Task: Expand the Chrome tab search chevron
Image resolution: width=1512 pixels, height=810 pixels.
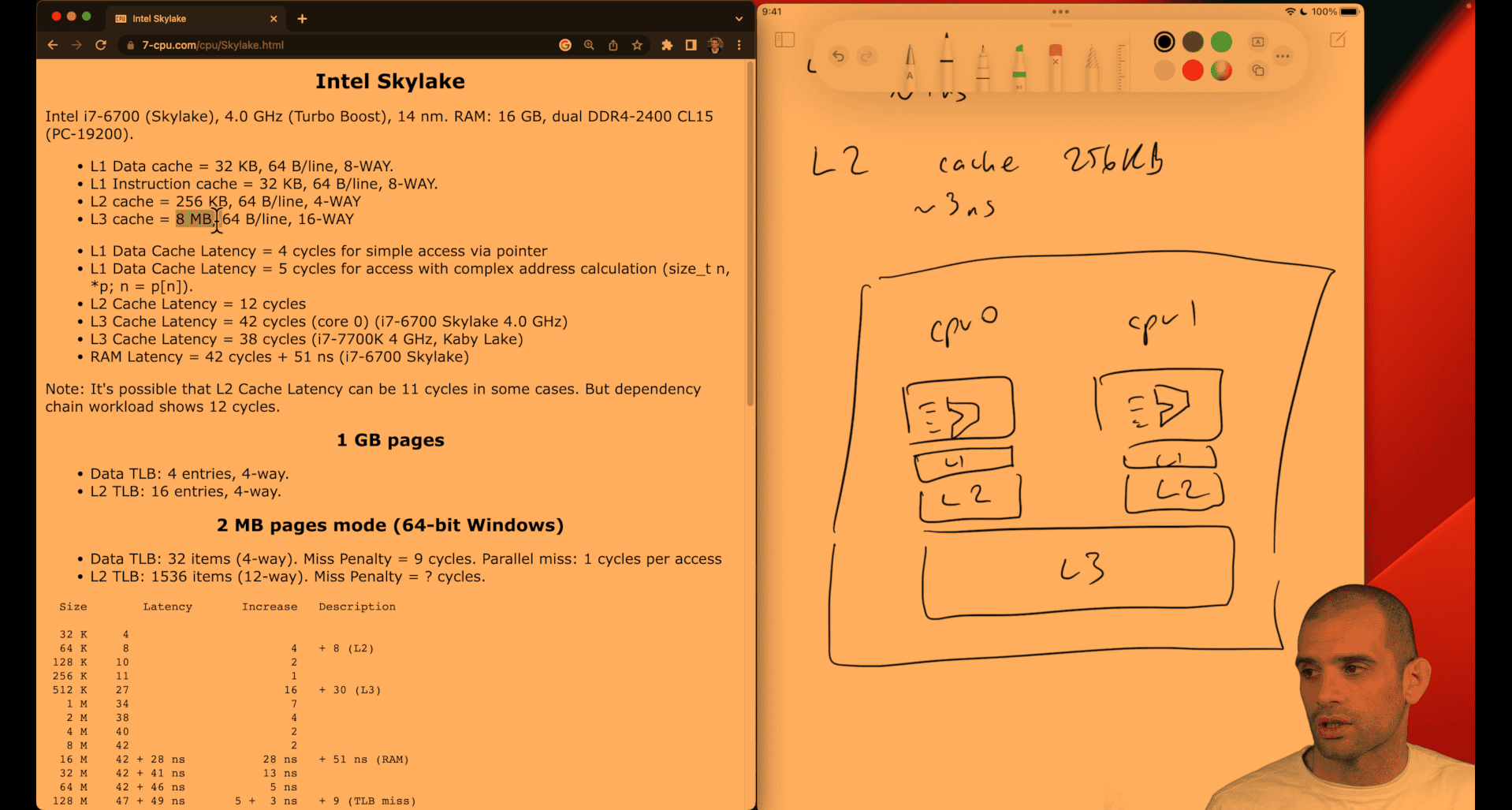Action: click(739, 19)
